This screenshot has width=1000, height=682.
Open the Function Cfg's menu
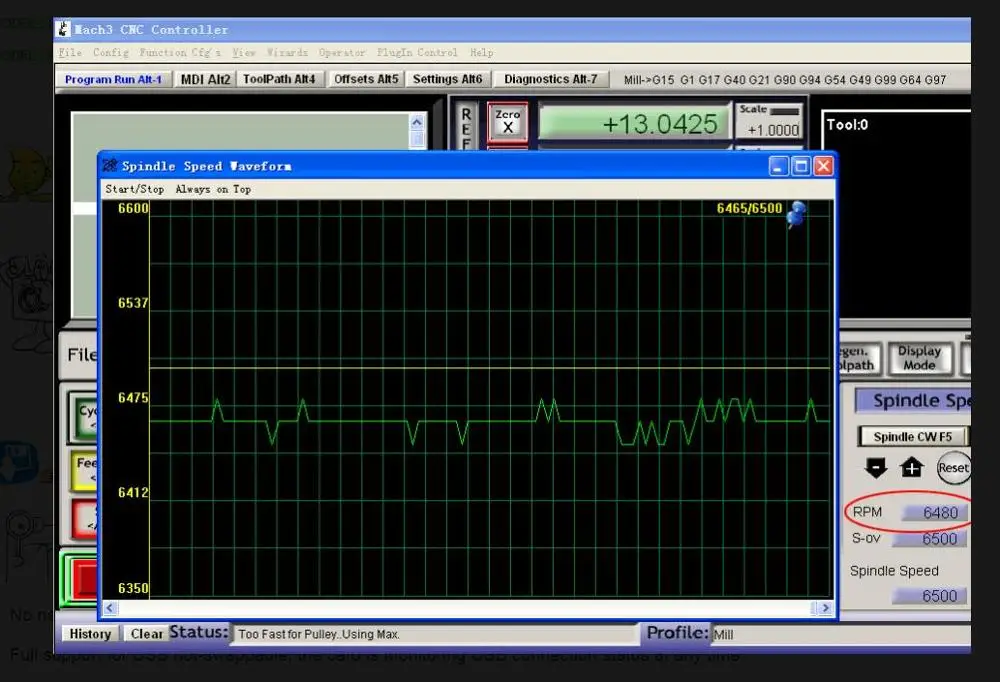(180, 52)
